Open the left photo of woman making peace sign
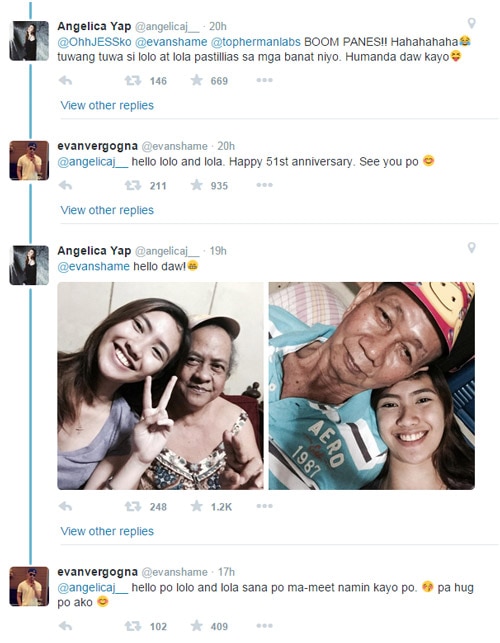The width and height of the screenshot is (500, 643). pyautogui.click(x=160, y=386)
